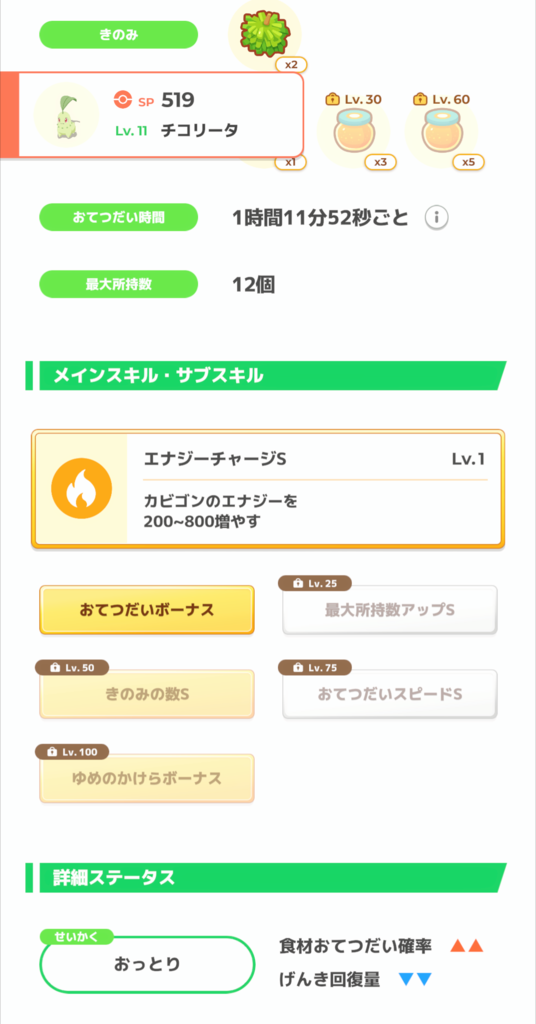Open the エナジーチャージS main skill card

point(268,488)
